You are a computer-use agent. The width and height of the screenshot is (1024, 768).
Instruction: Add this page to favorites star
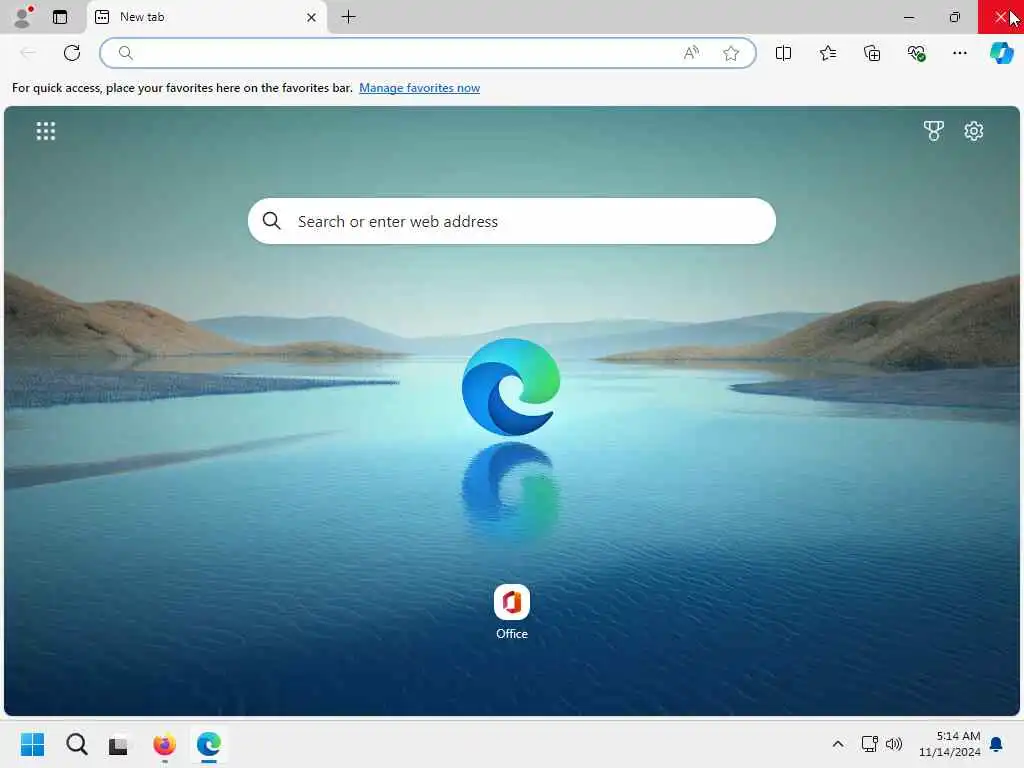pyautogui.click(x=731, y=53)
